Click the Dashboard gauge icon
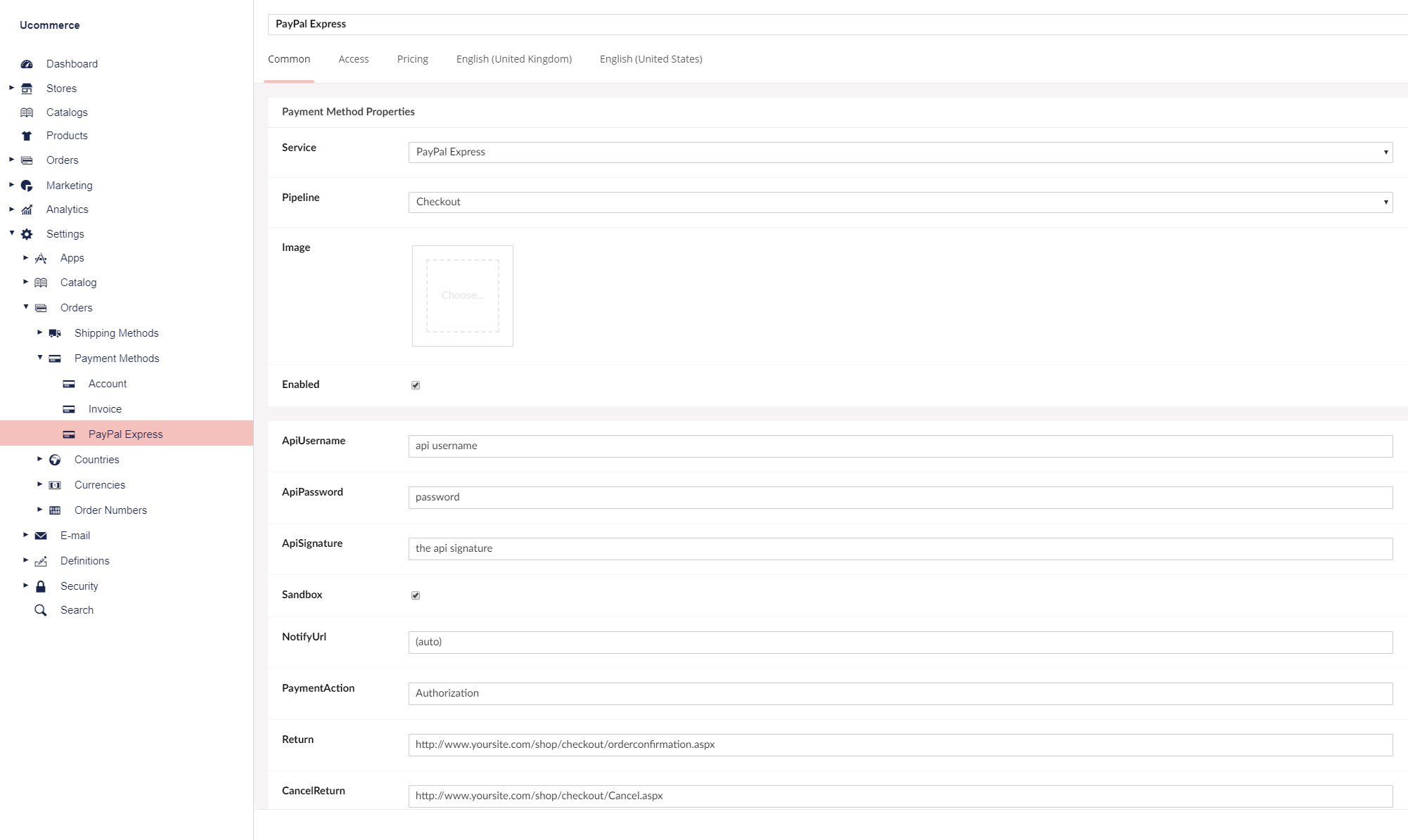This screenshot has height=840, width=1408. pos(27,64)
